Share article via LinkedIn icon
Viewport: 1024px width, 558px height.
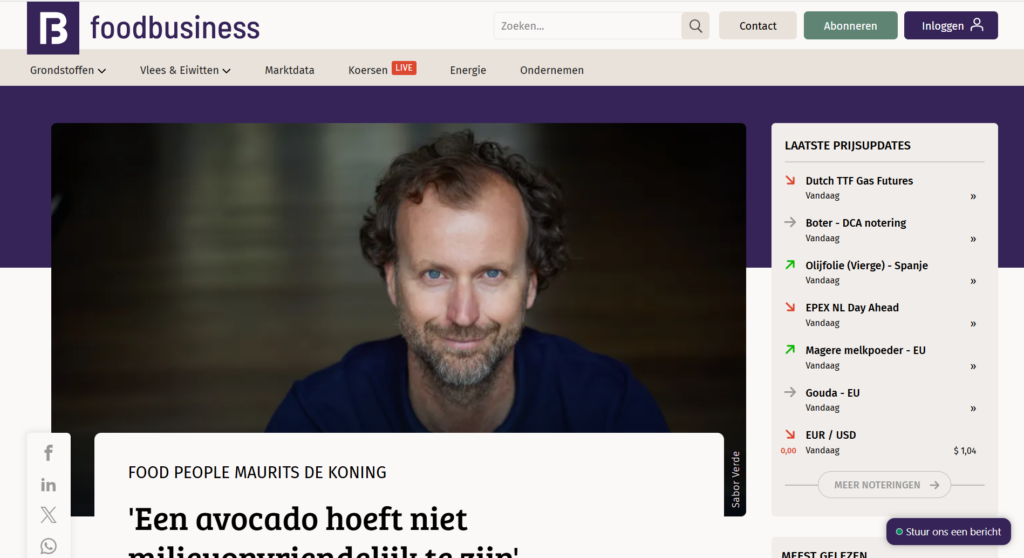pyautogui.click(x=48, y=485)
